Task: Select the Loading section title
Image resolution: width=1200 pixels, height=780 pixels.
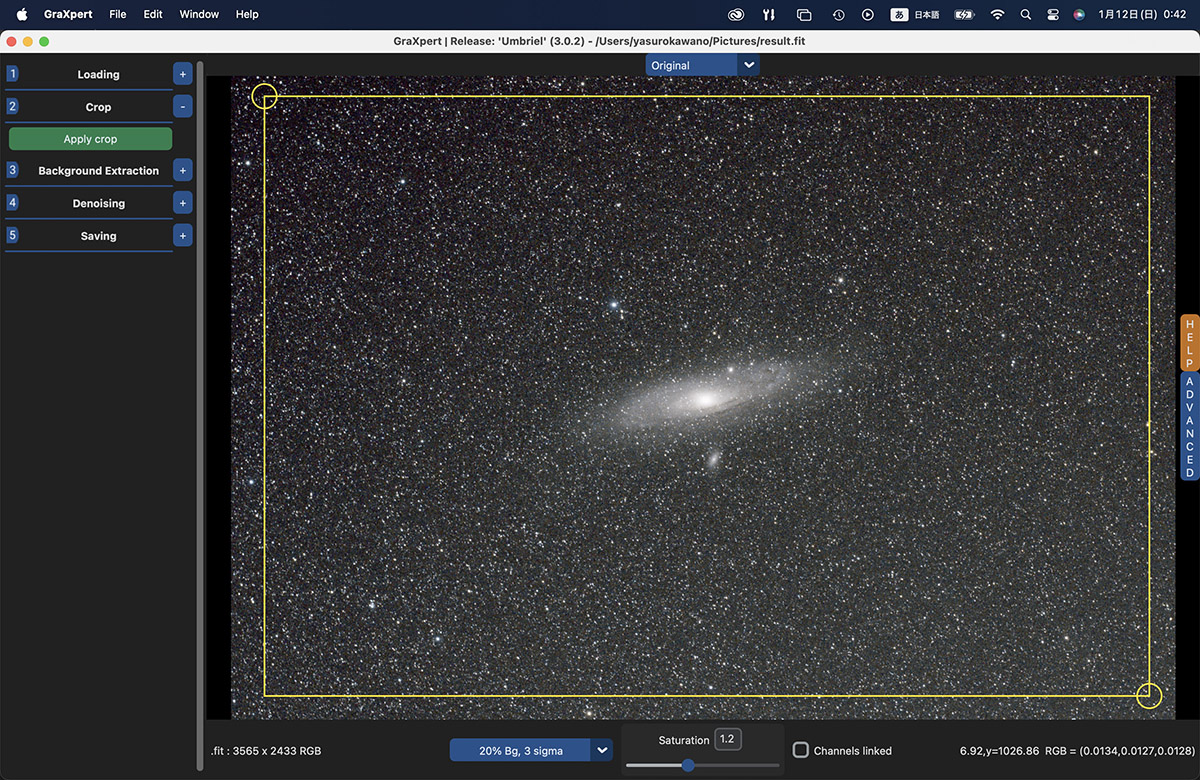Action: tap(98, 75)
